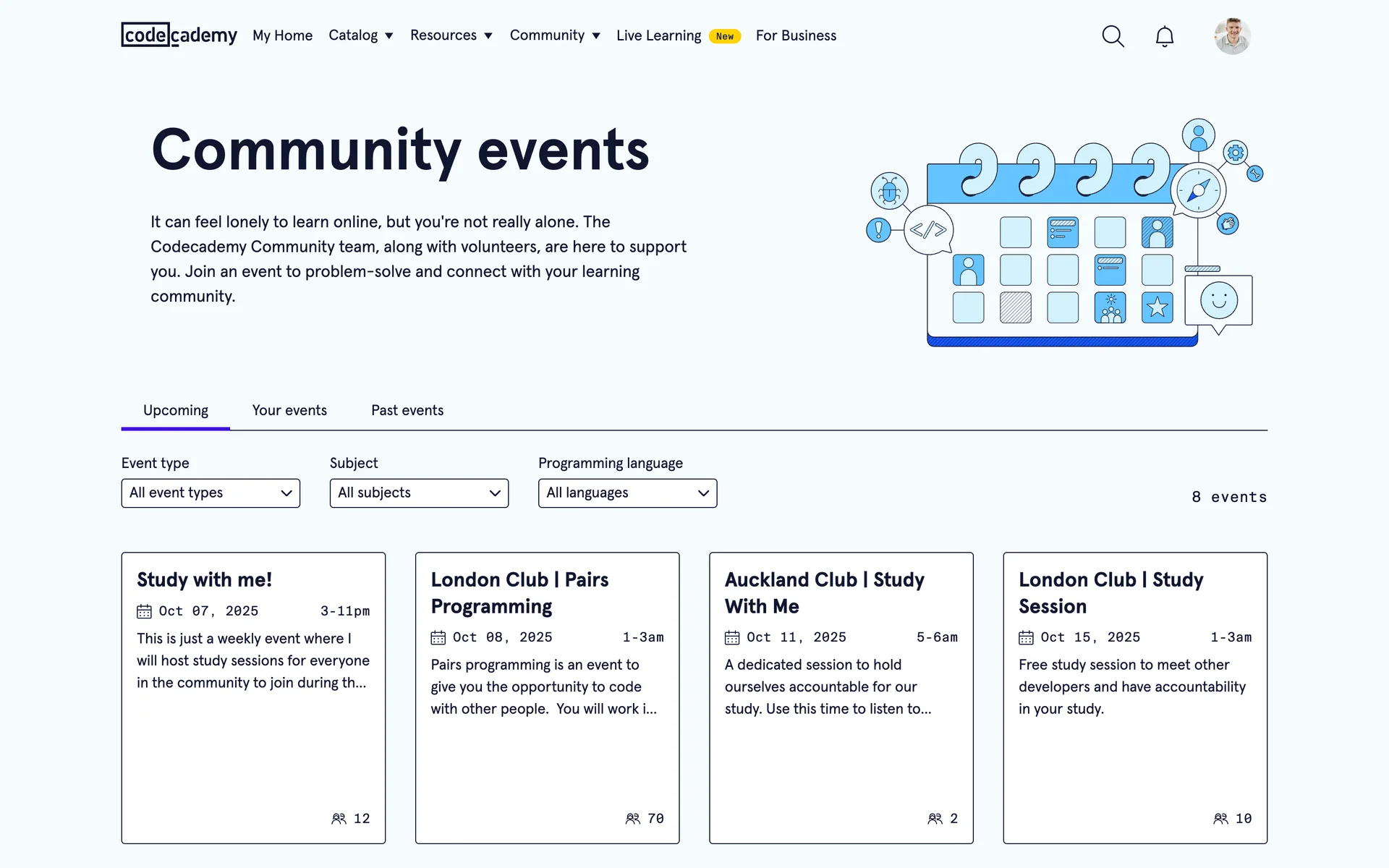Open the Live Learning page
1389x868 pixels.
658,35
